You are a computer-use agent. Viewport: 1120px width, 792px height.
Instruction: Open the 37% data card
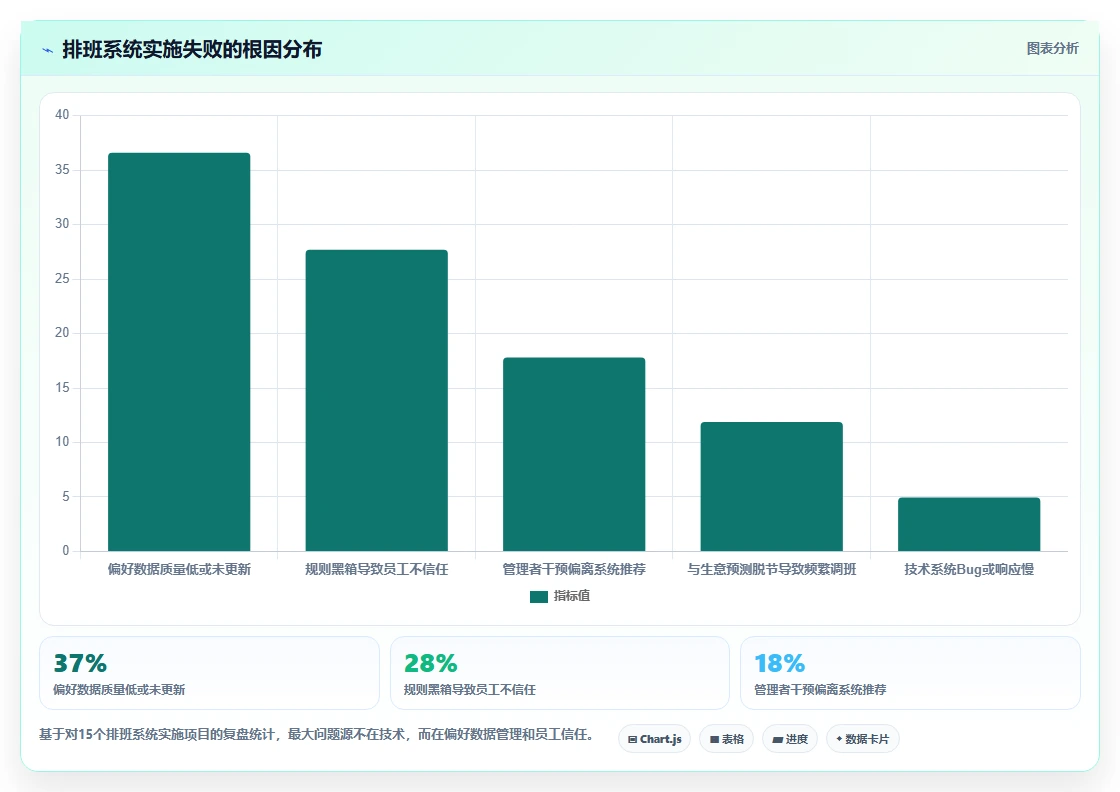click(x=209, y=673)
